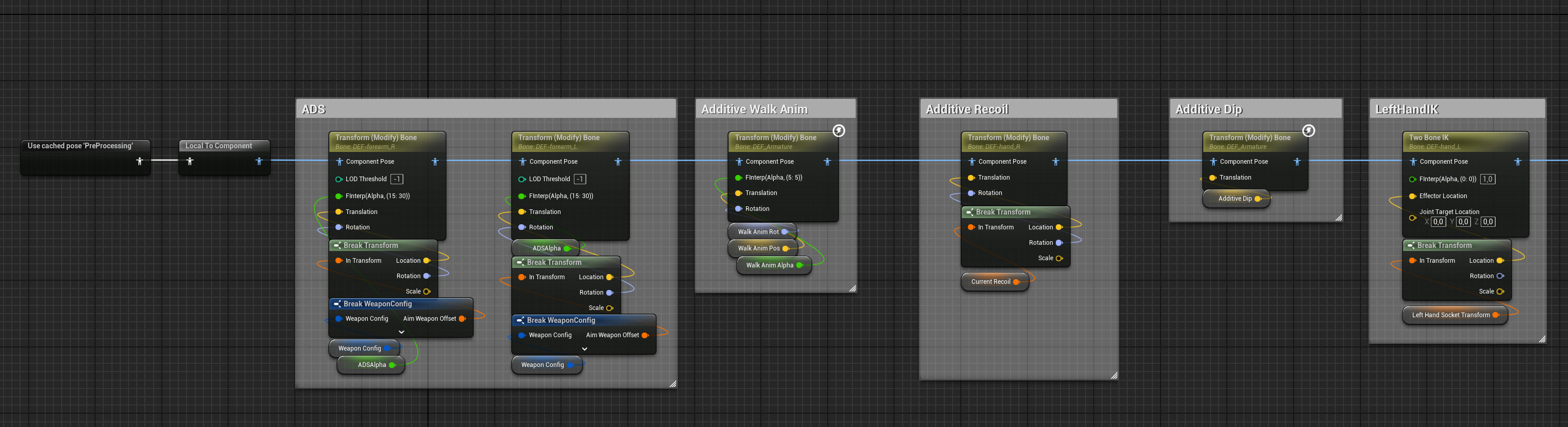Click the Additive Dip variable output pin
Image resolution: width=1568 pixels, height=427 pixels.
[1258, 199]
